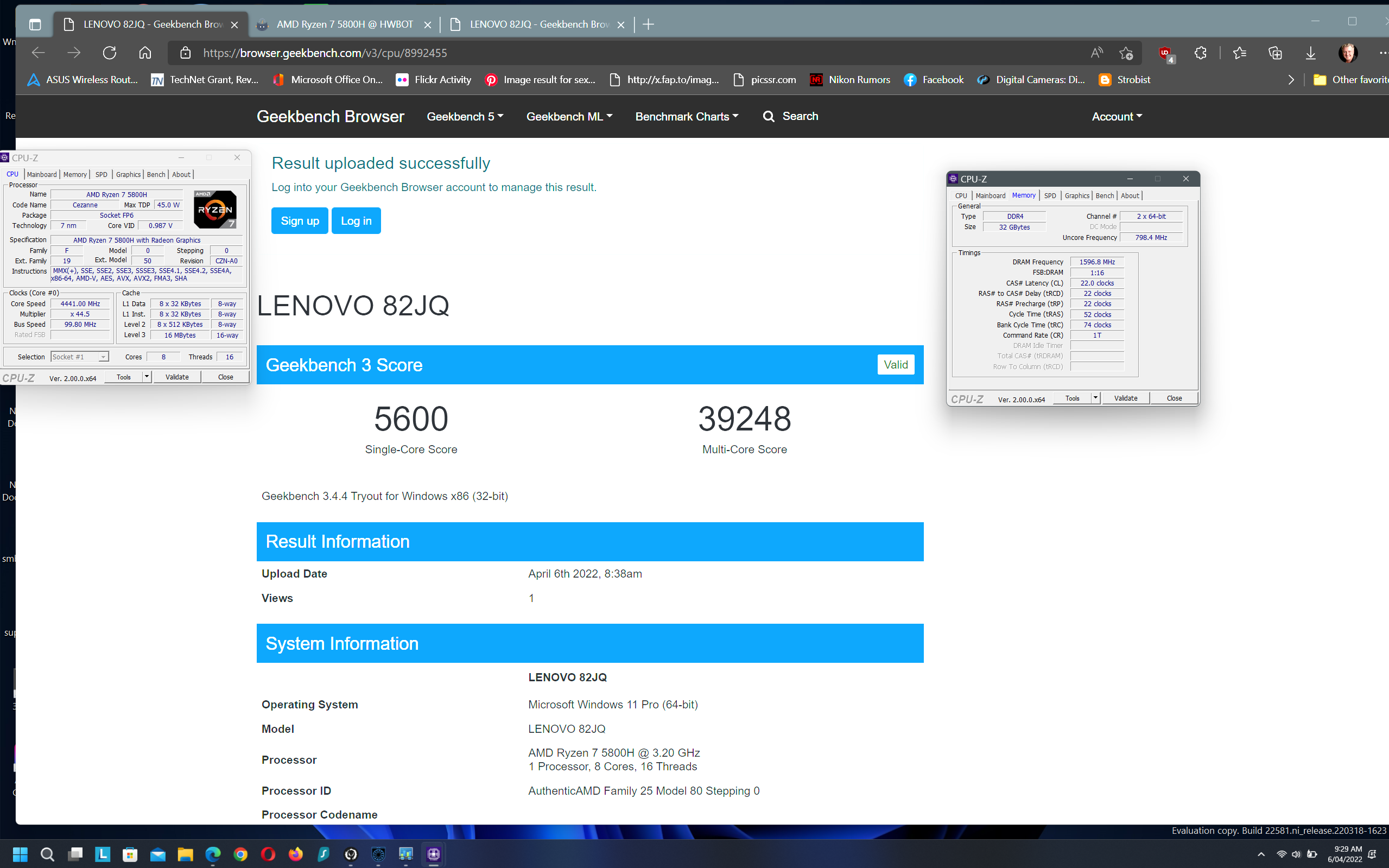Open the Nikon Rumors bookmark

click(850, 80)
